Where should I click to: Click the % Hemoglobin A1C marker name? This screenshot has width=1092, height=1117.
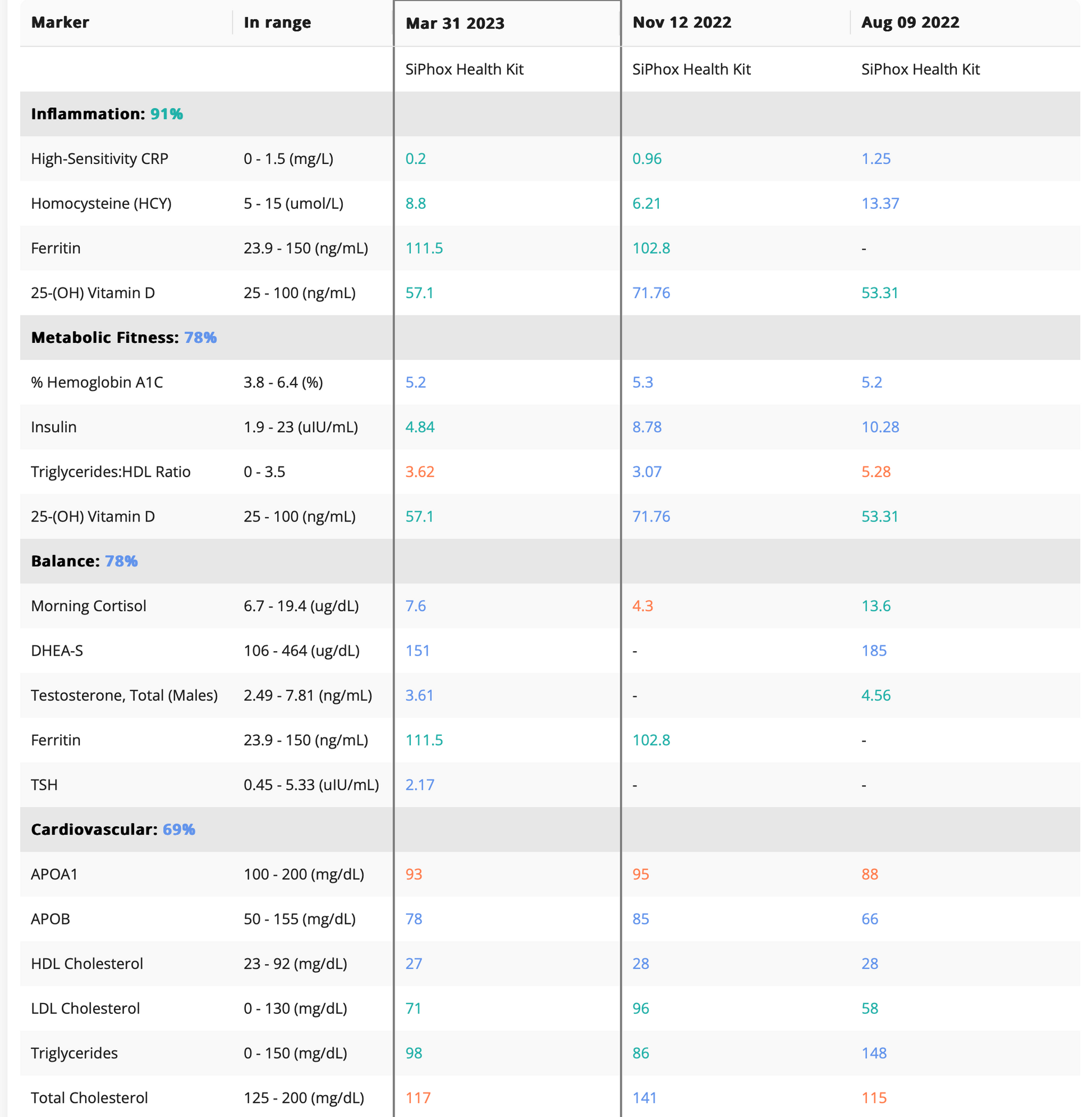click(97, 383)
